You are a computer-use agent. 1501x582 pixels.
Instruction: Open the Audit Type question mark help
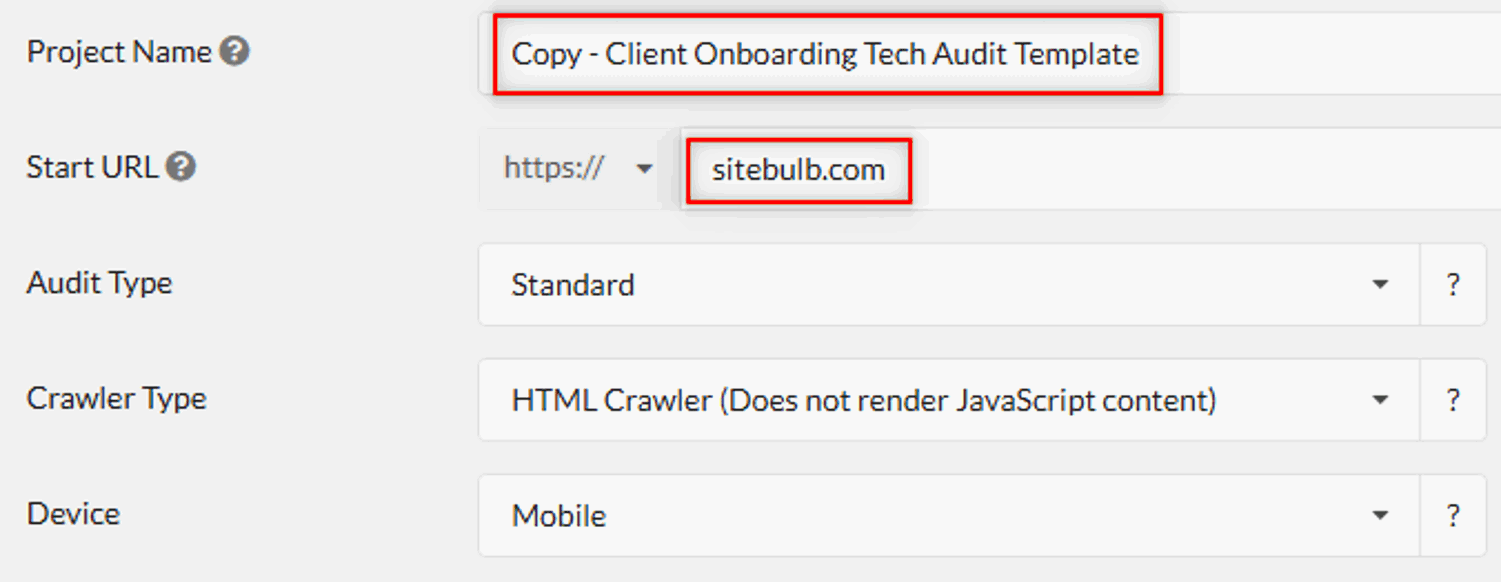click(x=1453, y=285)
